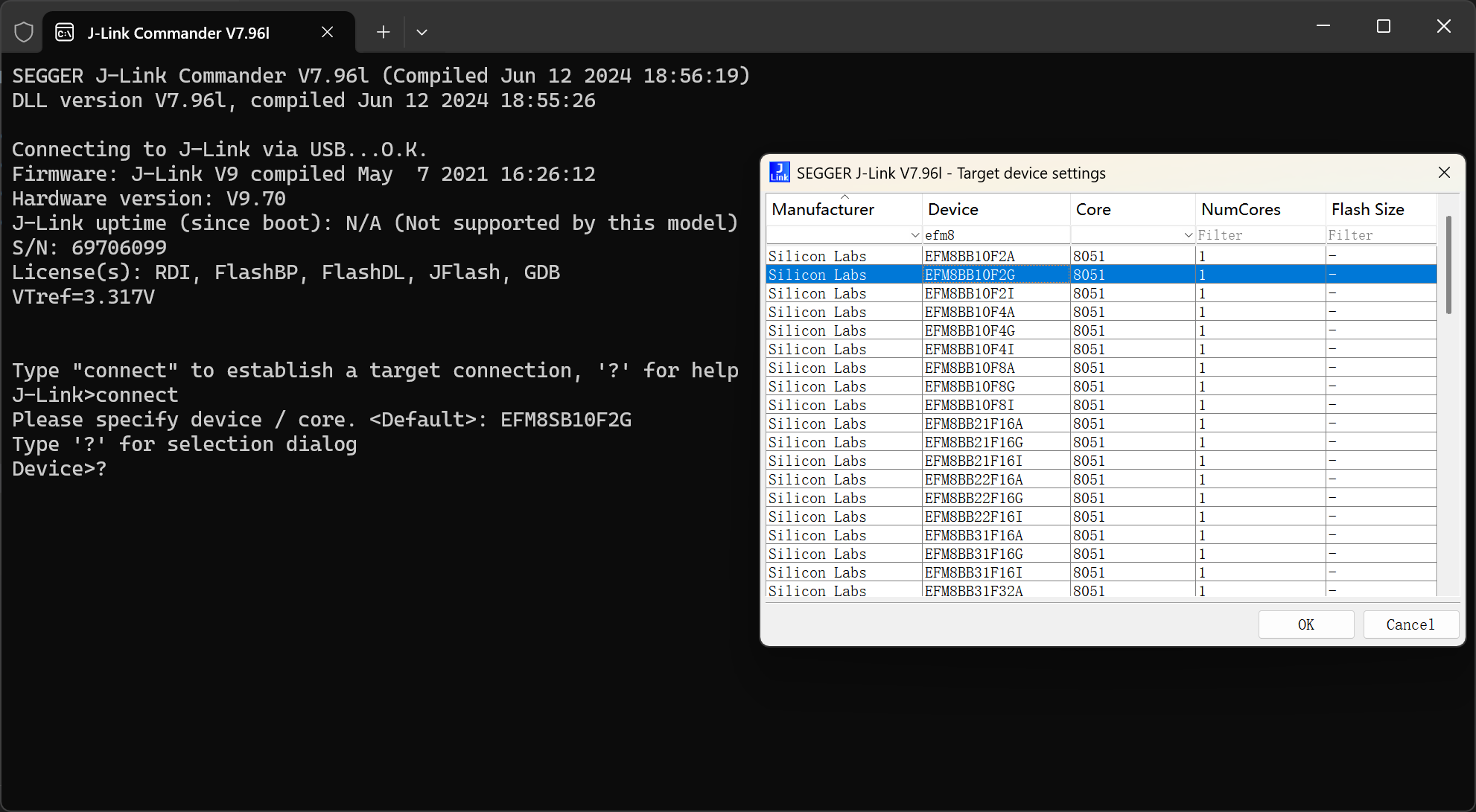Viewport: 1476px width, 812px height.
Task: Click the Flash Size filter field
Action: (1380, 235)
